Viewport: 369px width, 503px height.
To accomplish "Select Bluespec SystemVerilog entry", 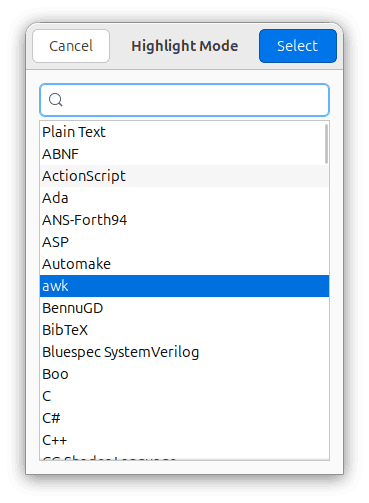I will 184,352.
